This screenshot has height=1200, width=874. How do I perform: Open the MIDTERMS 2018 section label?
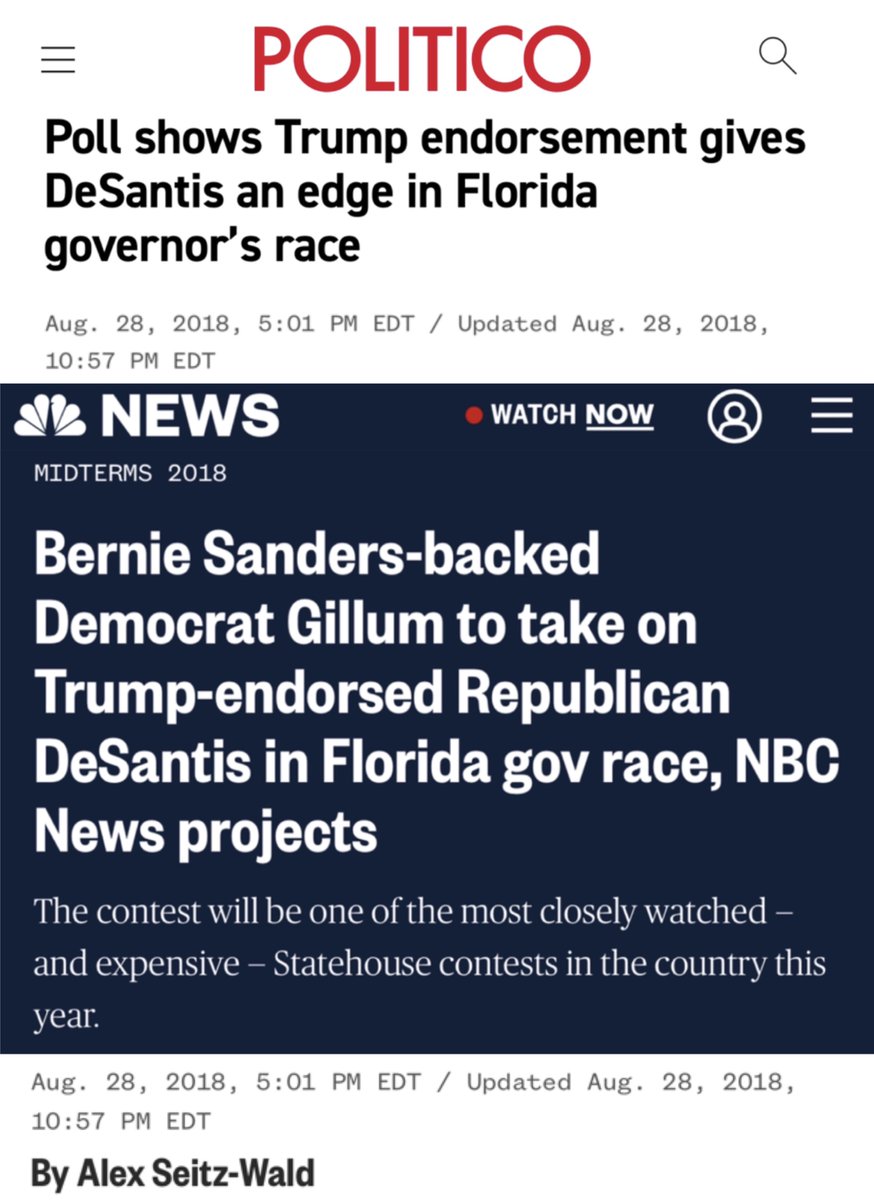(x=130, y=472)
